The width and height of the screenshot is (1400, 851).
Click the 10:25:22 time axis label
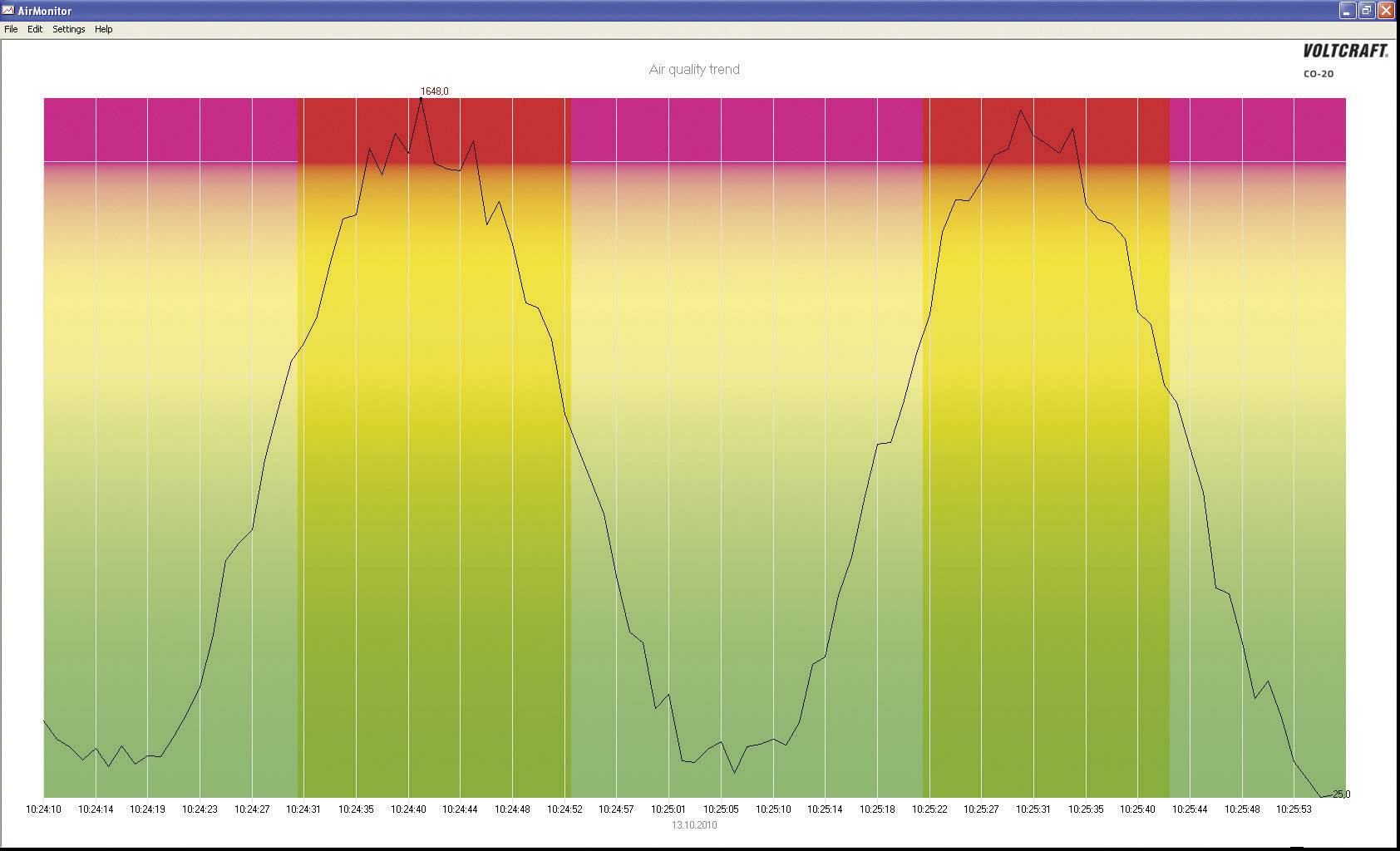[x=929, y=809]
